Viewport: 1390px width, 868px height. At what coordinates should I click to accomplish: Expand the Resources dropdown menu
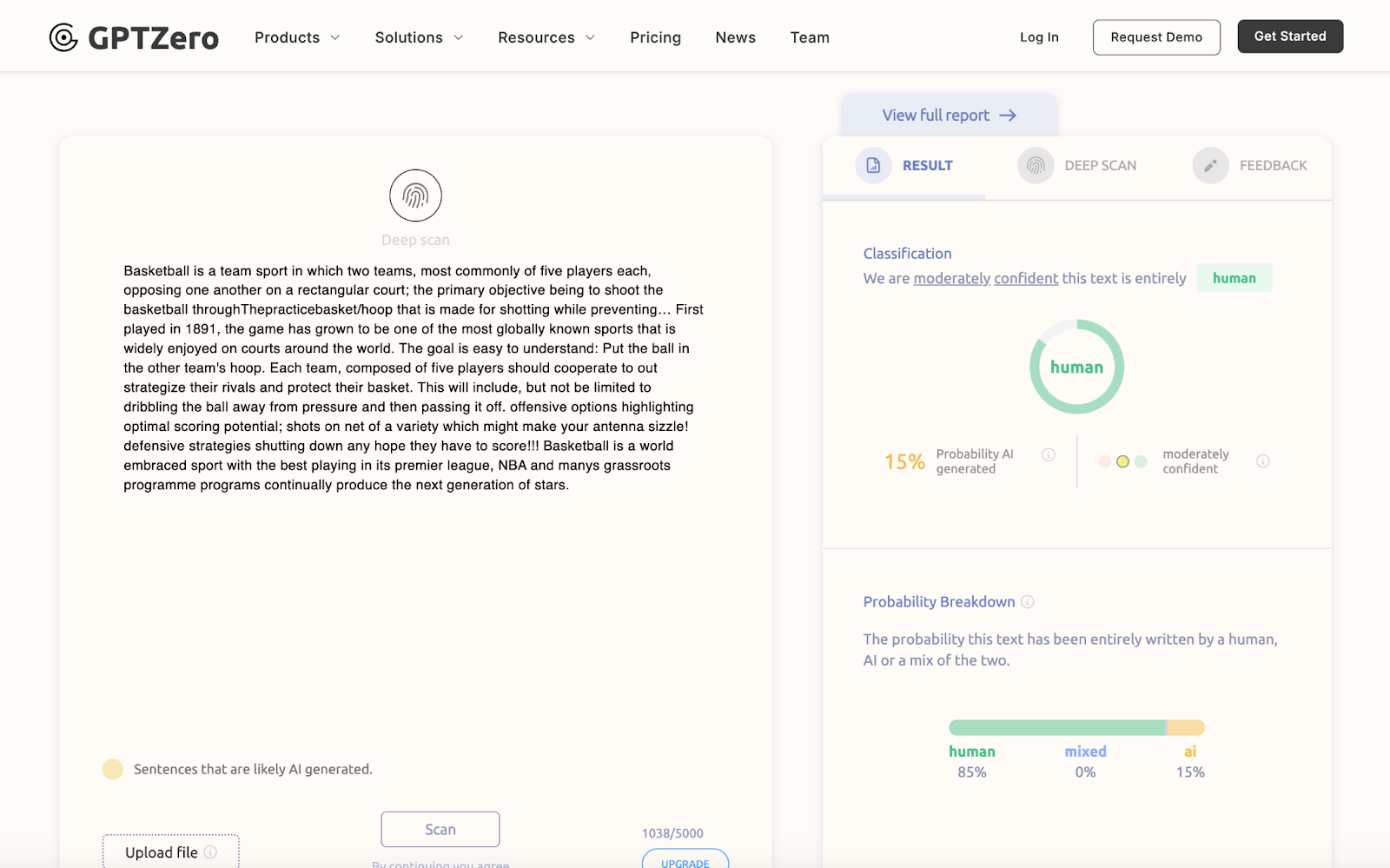tap(546, 37)
